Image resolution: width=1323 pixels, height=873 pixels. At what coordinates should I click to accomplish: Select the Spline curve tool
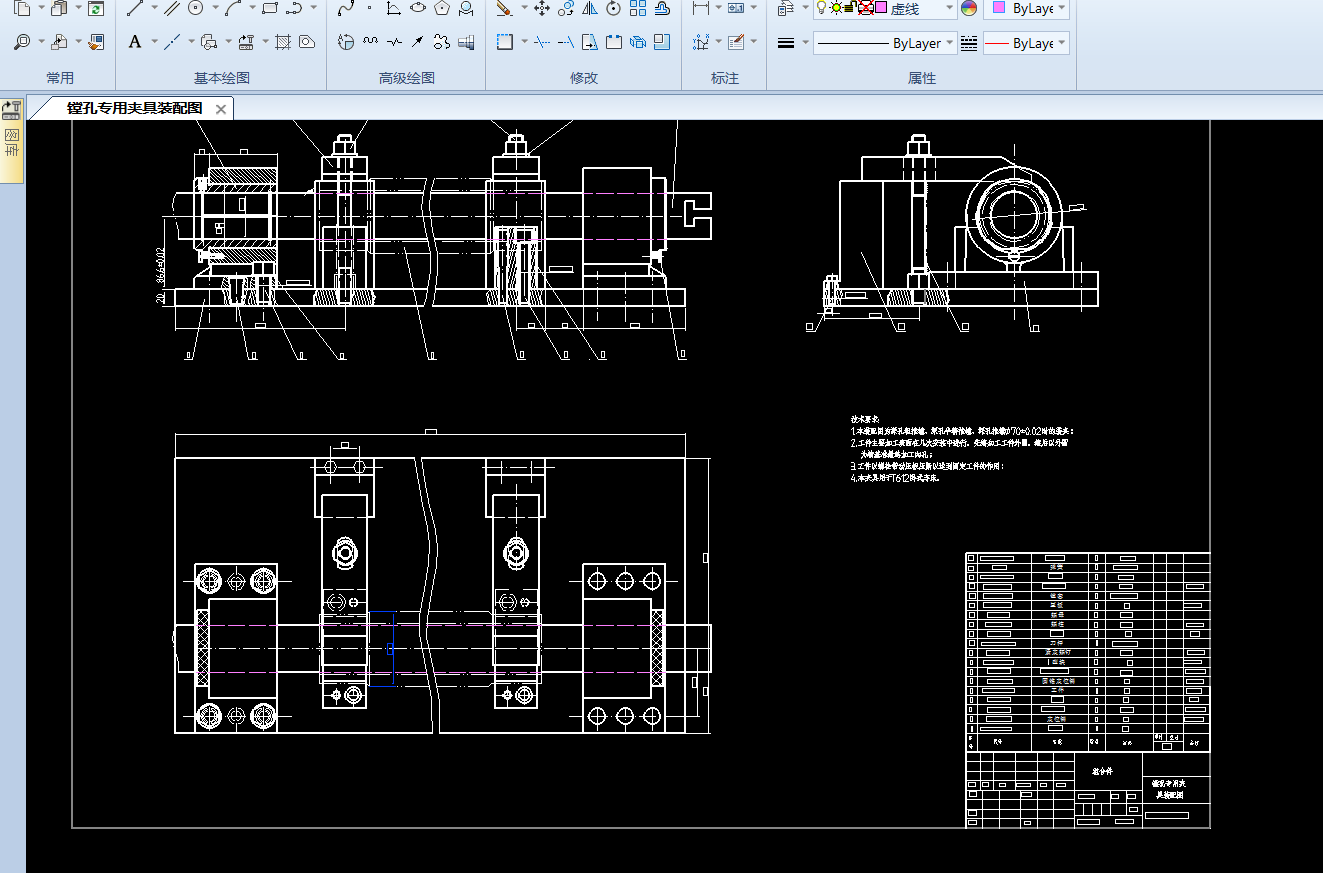[346, 9]
